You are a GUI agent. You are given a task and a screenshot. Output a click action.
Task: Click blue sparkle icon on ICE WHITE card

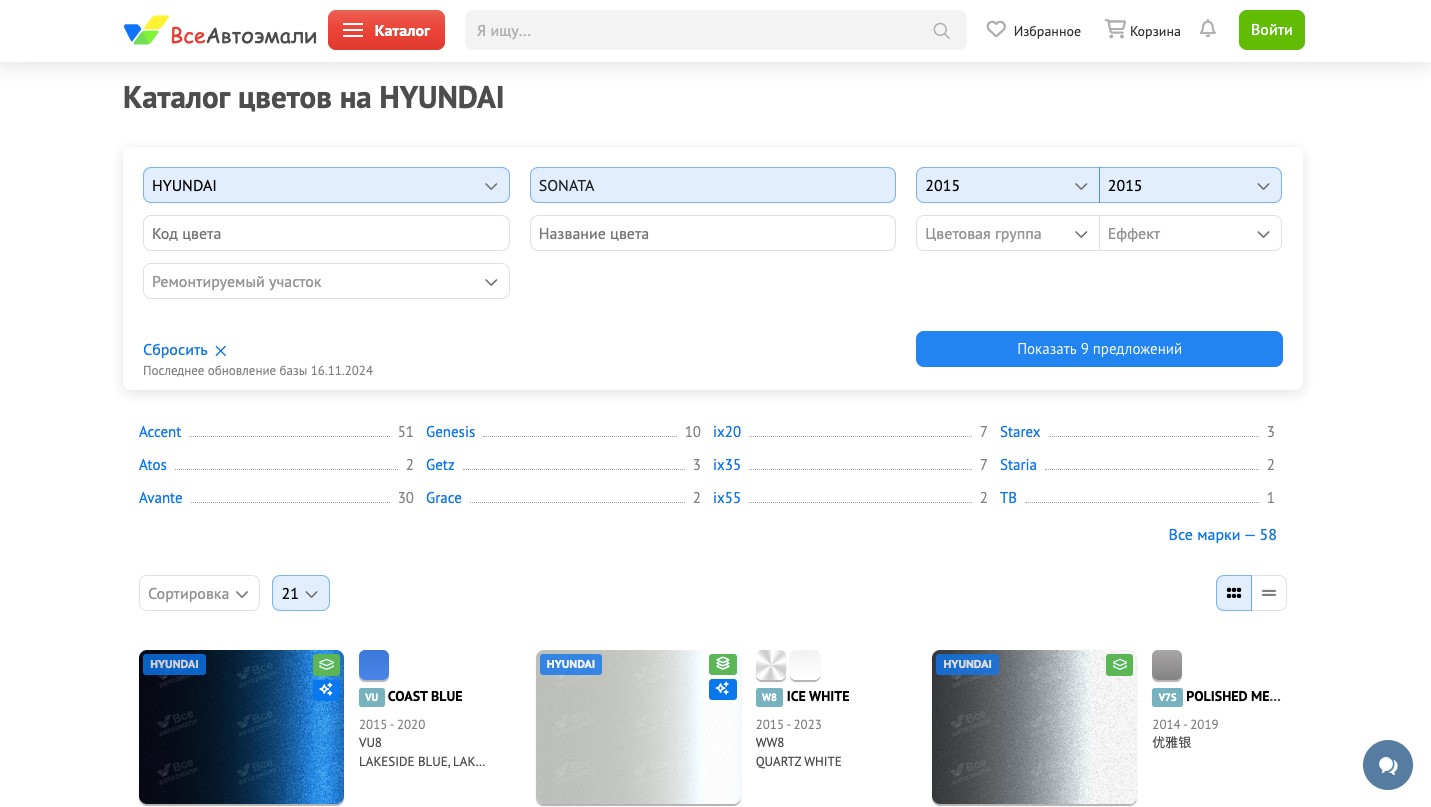coord(723,689)
